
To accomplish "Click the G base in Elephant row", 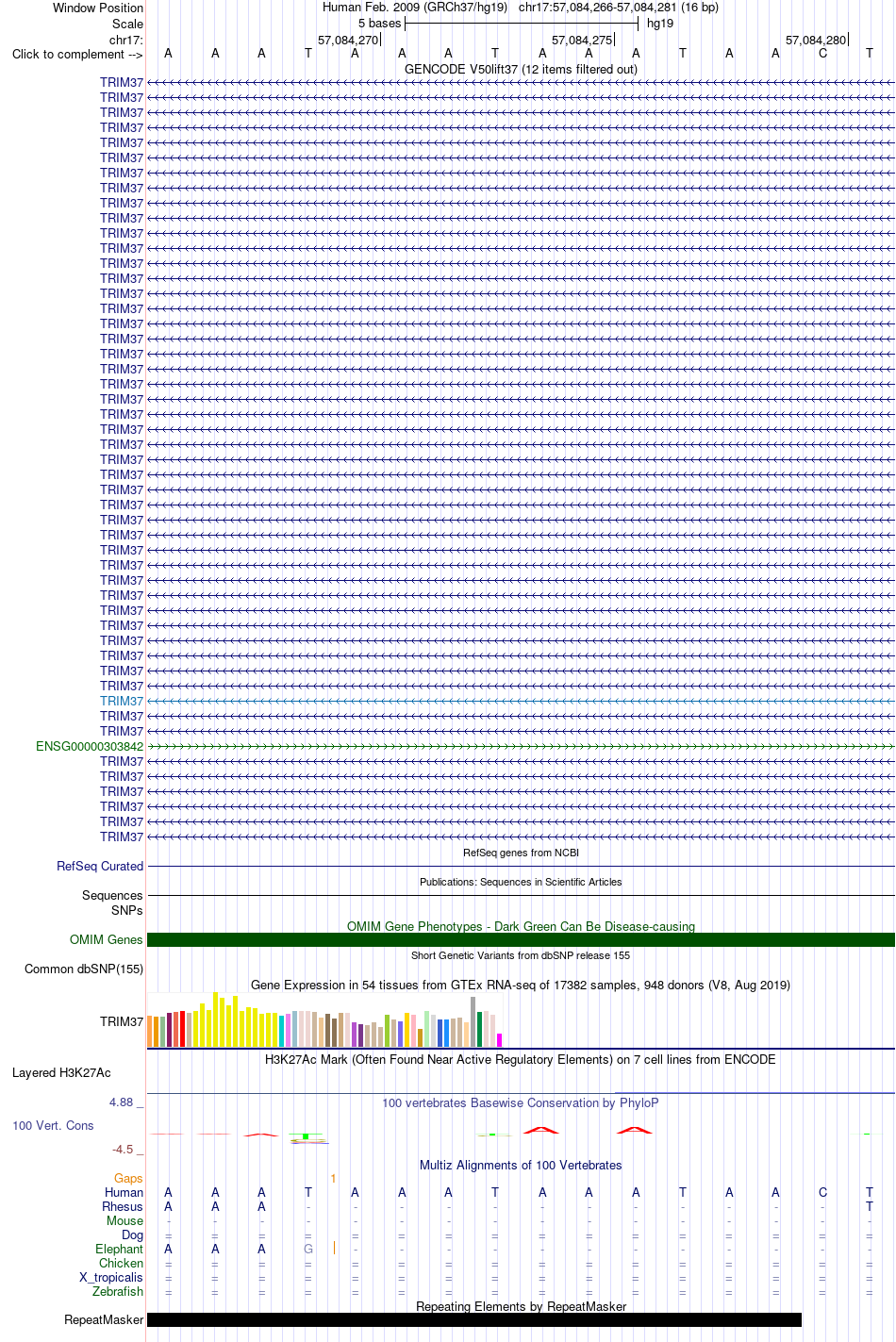I will tap(308, 1249).
